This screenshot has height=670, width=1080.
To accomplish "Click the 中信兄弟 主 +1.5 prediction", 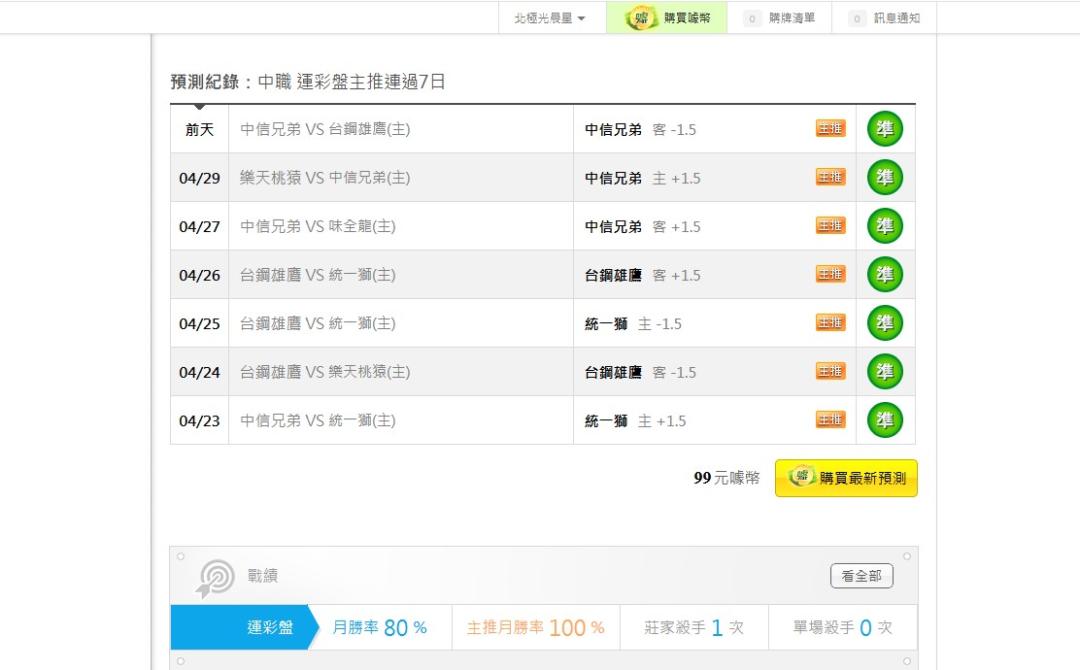I will (643, 178).
